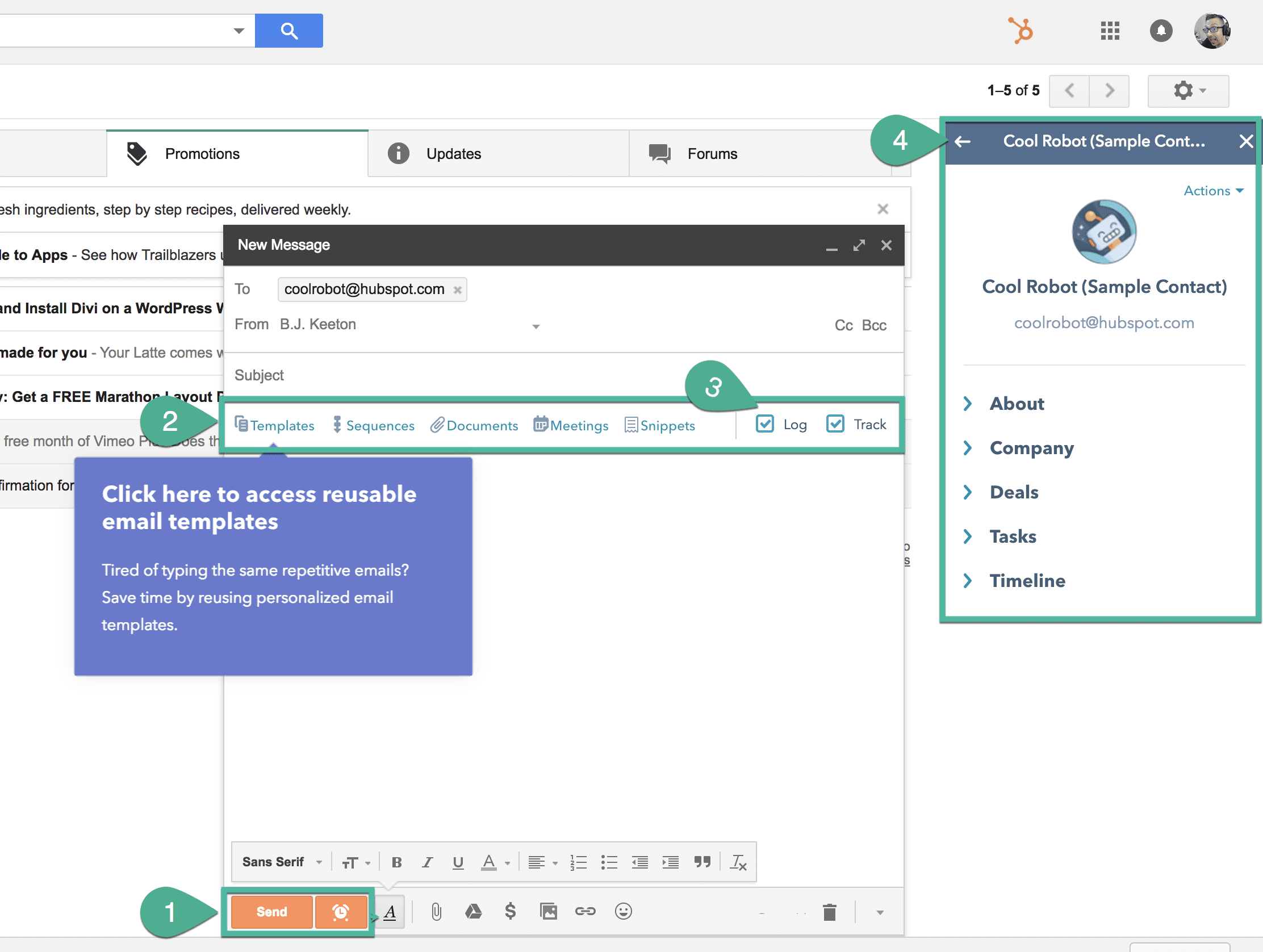Viewport: 1263px width, 952px height.
Task: Click the Gmail search magnifier button
Action: [289, 31]
